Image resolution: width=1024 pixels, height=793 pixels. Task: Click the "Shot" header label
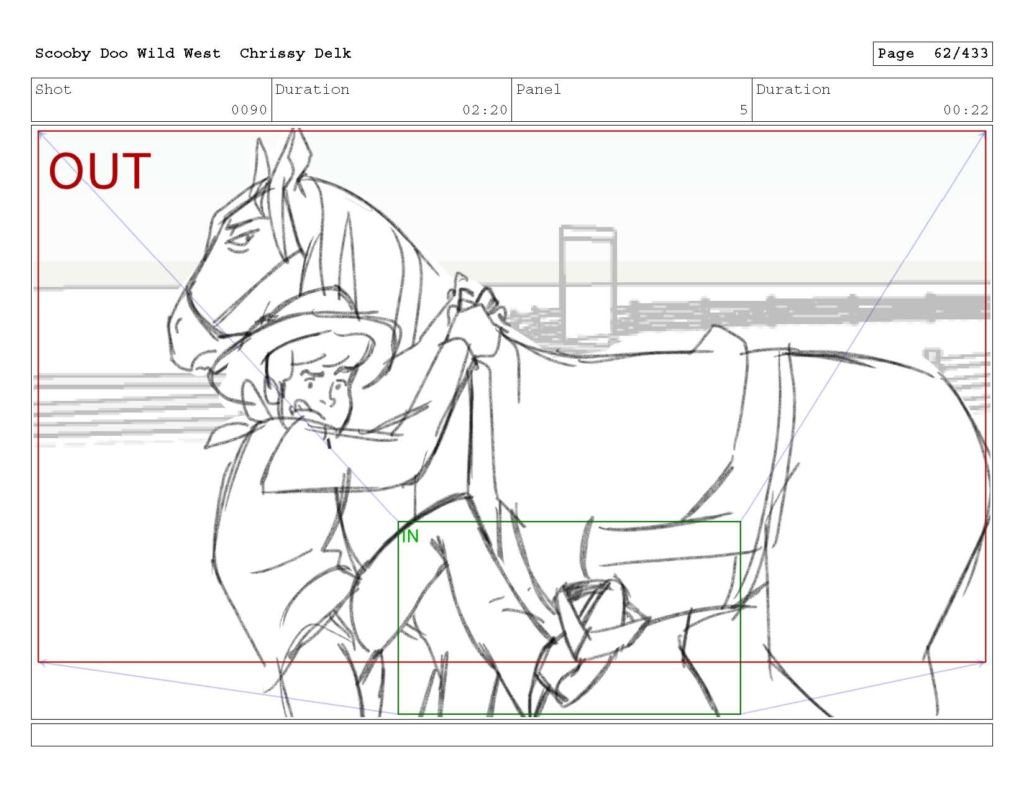[53, 89]
